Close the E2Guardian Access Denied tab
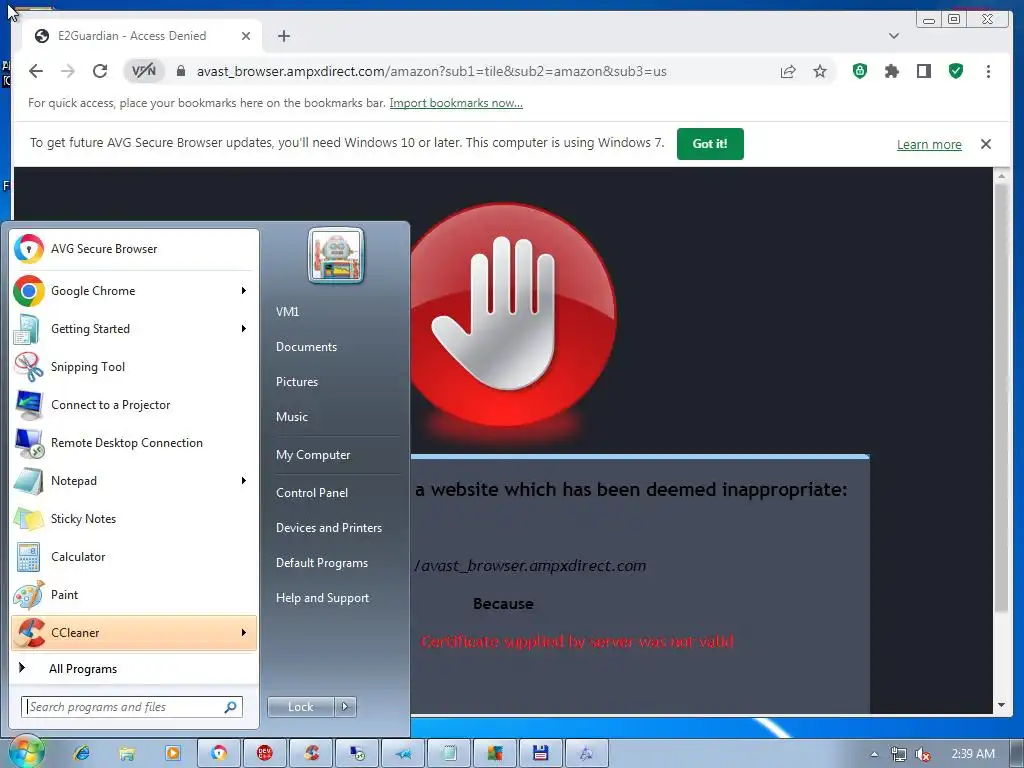The image size is (1024, 768). [246, 36]
